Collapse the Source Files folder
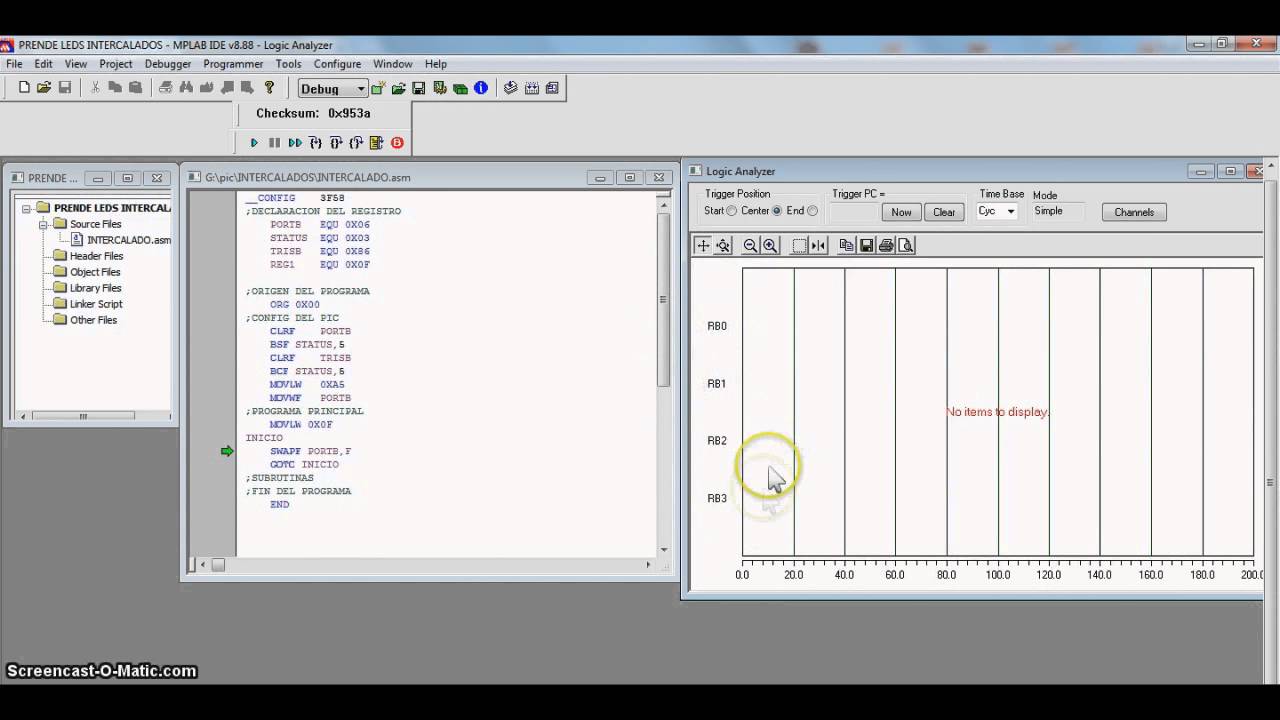The width and height of the screenshot is (1280, 720). click(x=44, y=224)
